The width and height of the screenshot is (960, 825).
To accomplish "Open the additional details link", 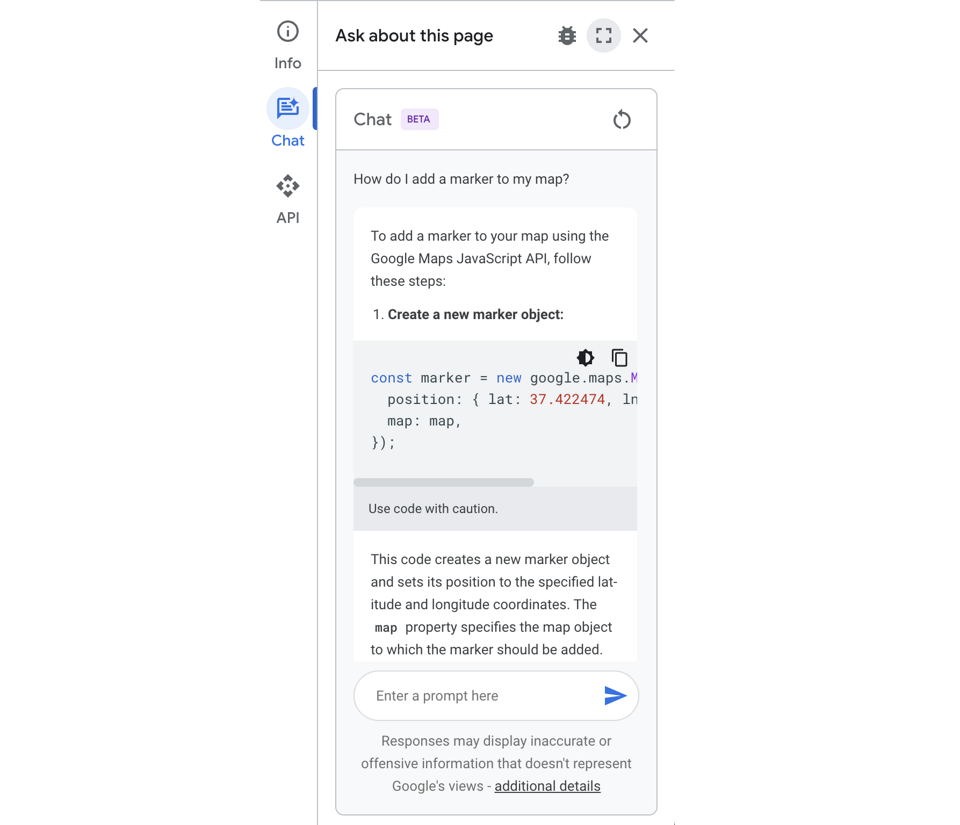I will point(547,786).
